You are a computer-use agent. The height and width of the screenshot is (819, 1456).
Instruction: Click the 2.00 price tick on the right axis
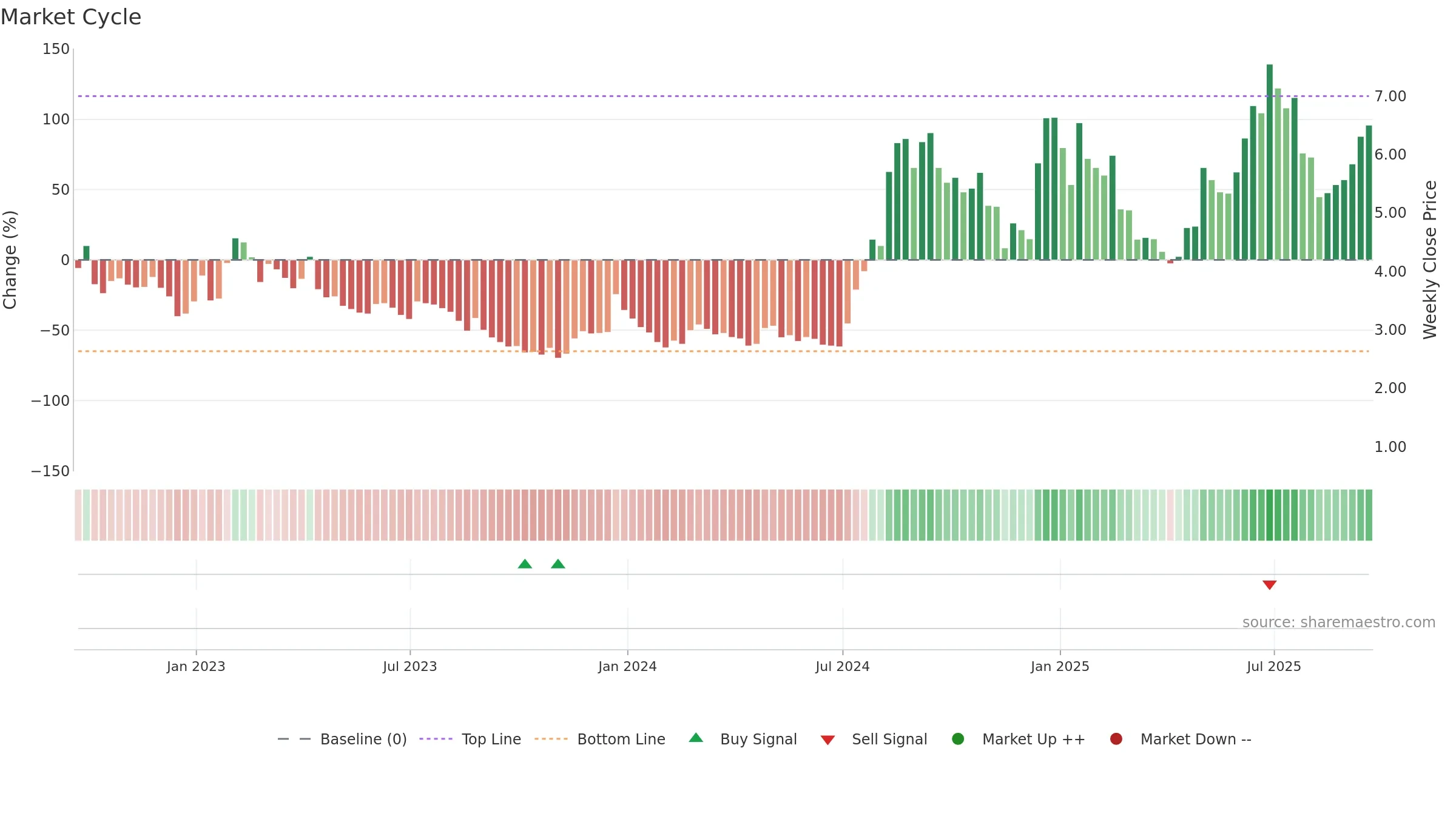tap(1390, 388)
